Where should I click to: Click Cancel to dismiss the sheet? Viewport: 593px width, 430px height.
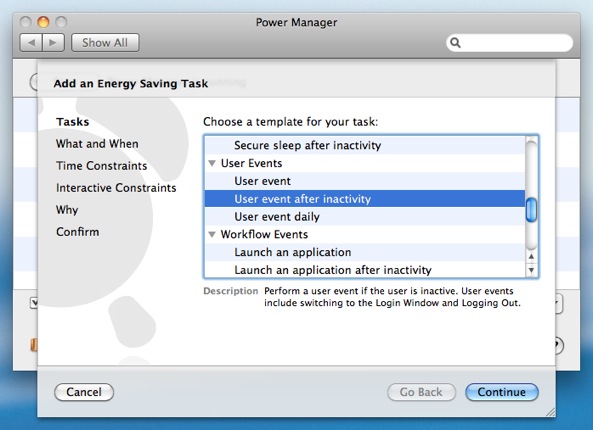[x=84, y=392]
